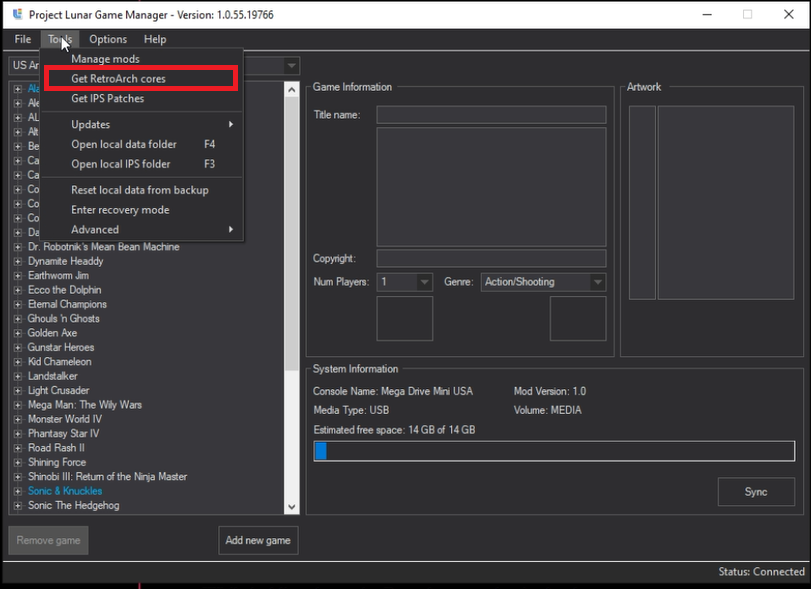Expand the Ecco the Dolphin node

(18, 290)
